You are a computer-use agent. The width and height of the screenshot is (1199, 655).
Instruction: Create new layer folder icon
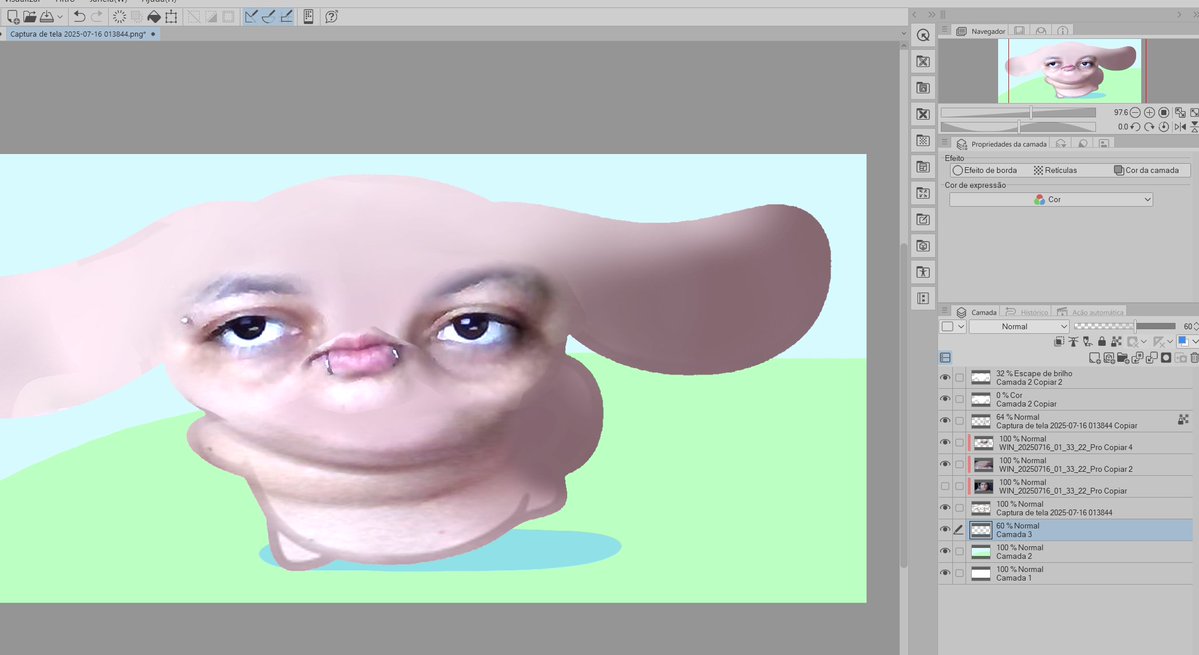pyautogui.click(x=1123, y=358)
